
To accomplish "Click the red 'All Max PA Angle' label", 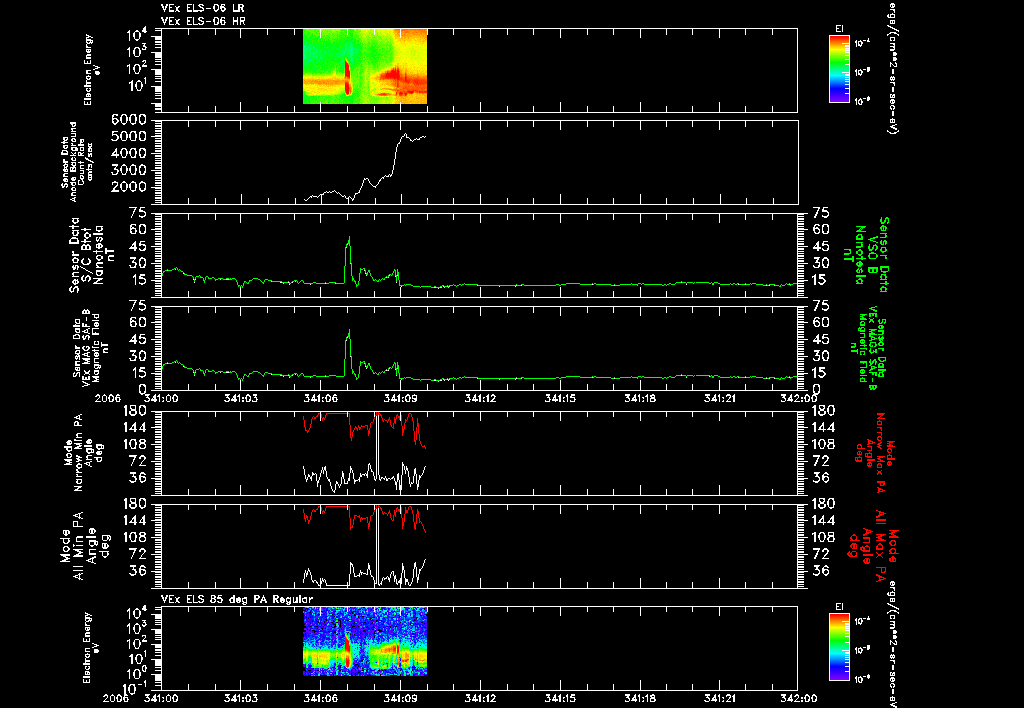I will [872, 545].
